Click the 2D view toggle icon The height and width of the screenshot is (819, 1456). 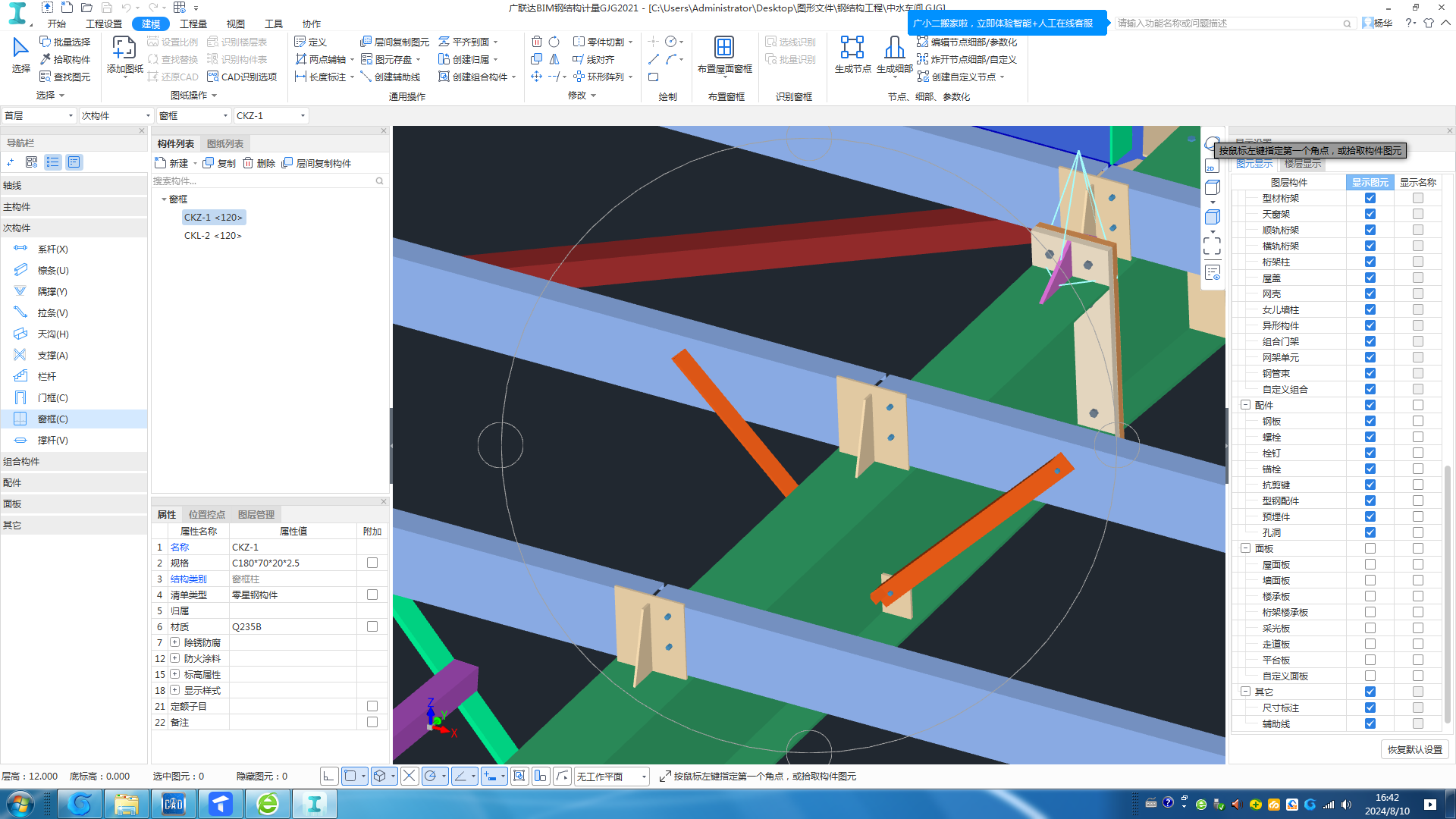[x=1212, y=166]
